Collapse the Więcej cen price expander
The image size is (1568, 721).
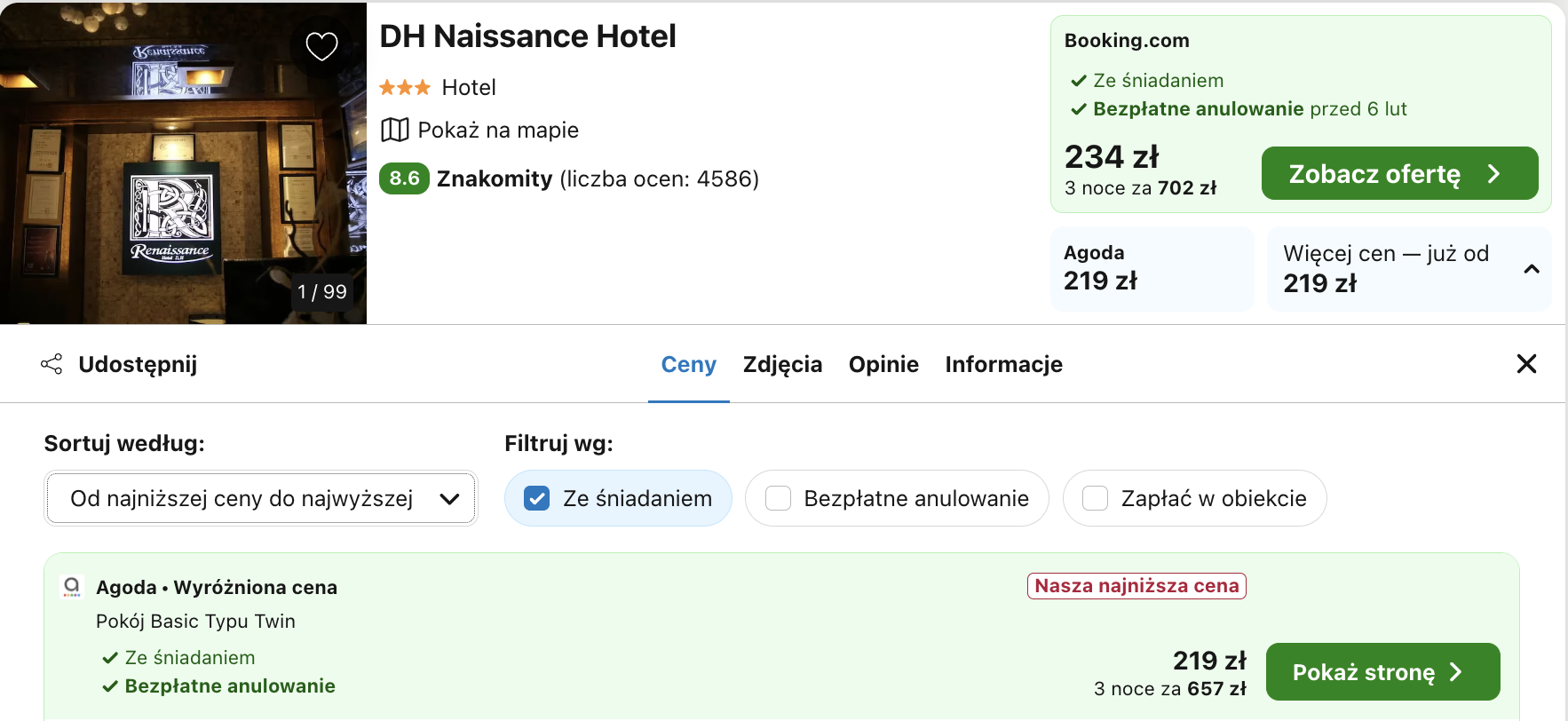pos(1531,269)
